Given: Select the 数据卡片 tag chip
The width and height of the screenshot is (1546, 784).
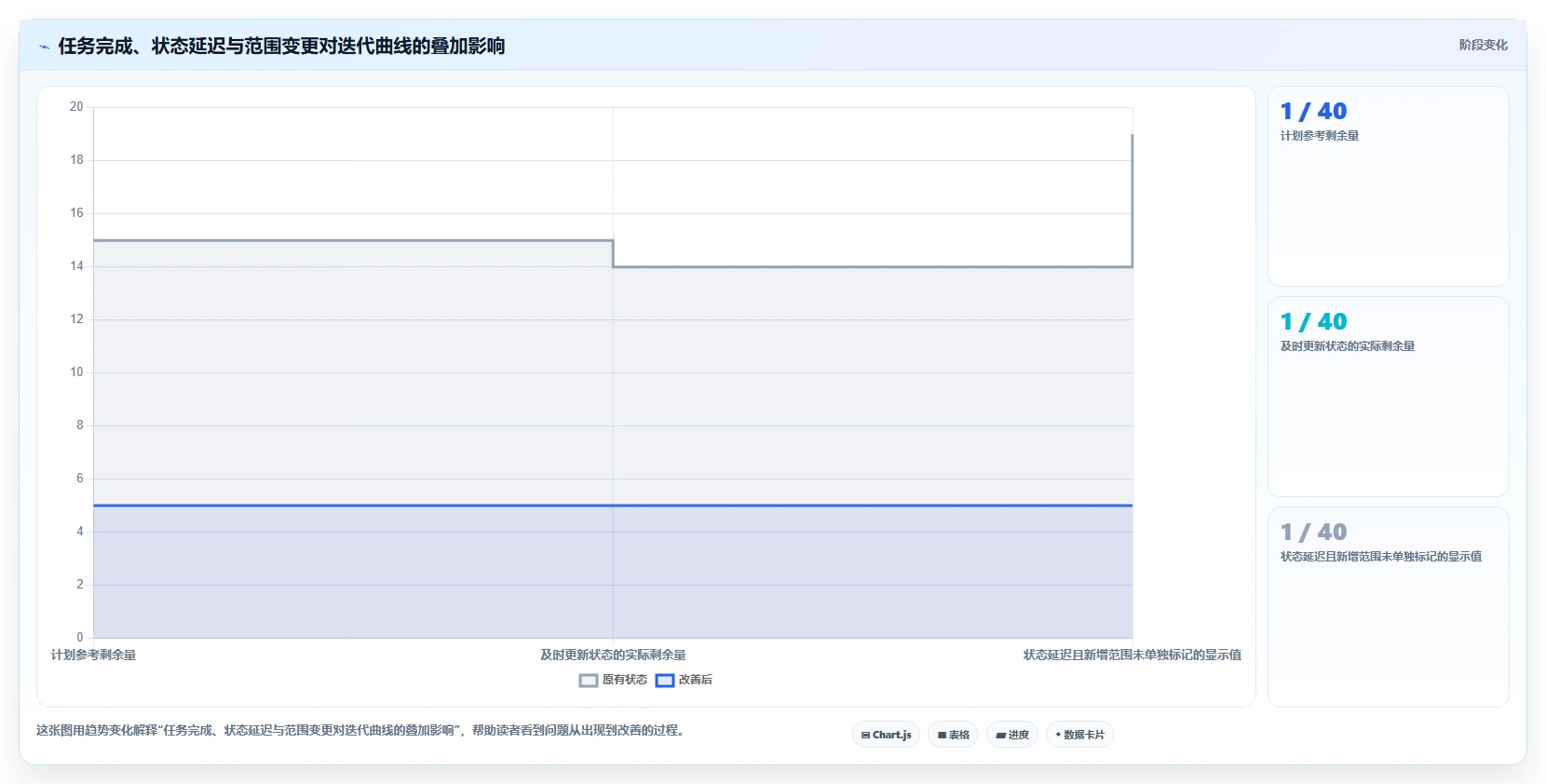Looking at the screenshot, I should coord(1080,735).
